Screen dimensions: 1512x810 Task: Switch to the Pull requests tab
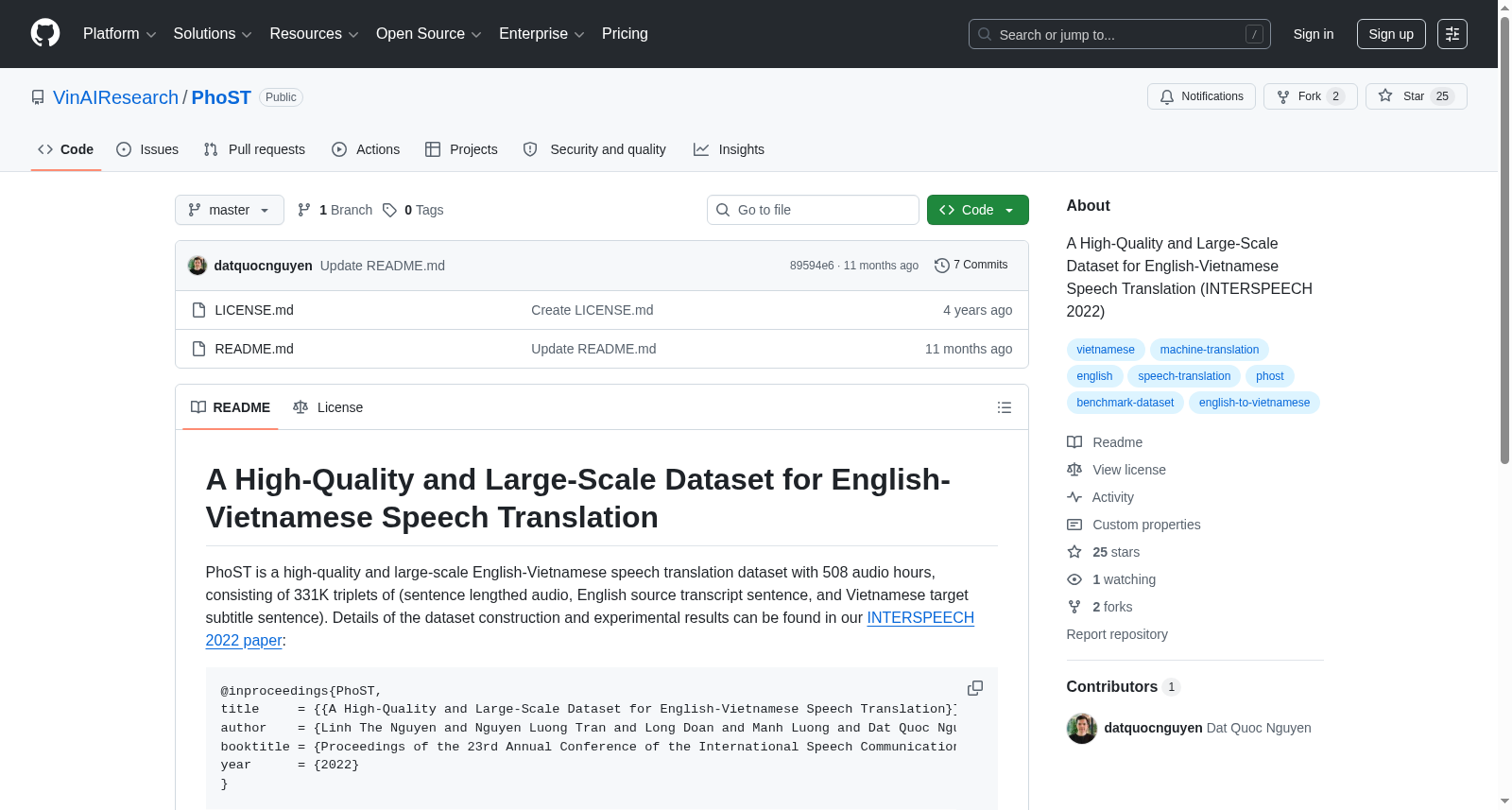coord(254,149)
